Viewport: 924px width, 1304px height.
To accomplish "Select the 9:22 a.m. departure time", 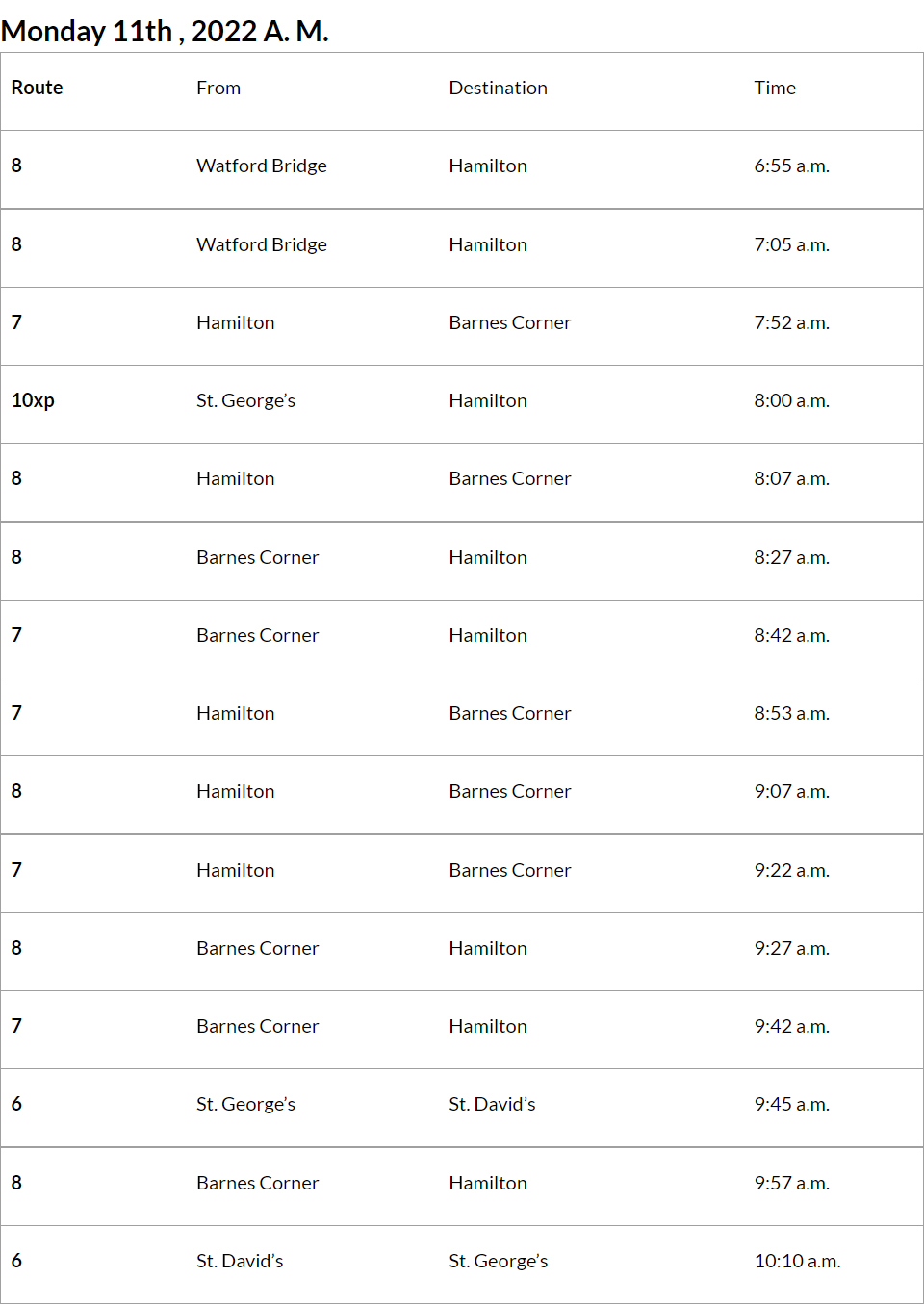I will coord(791,870).
